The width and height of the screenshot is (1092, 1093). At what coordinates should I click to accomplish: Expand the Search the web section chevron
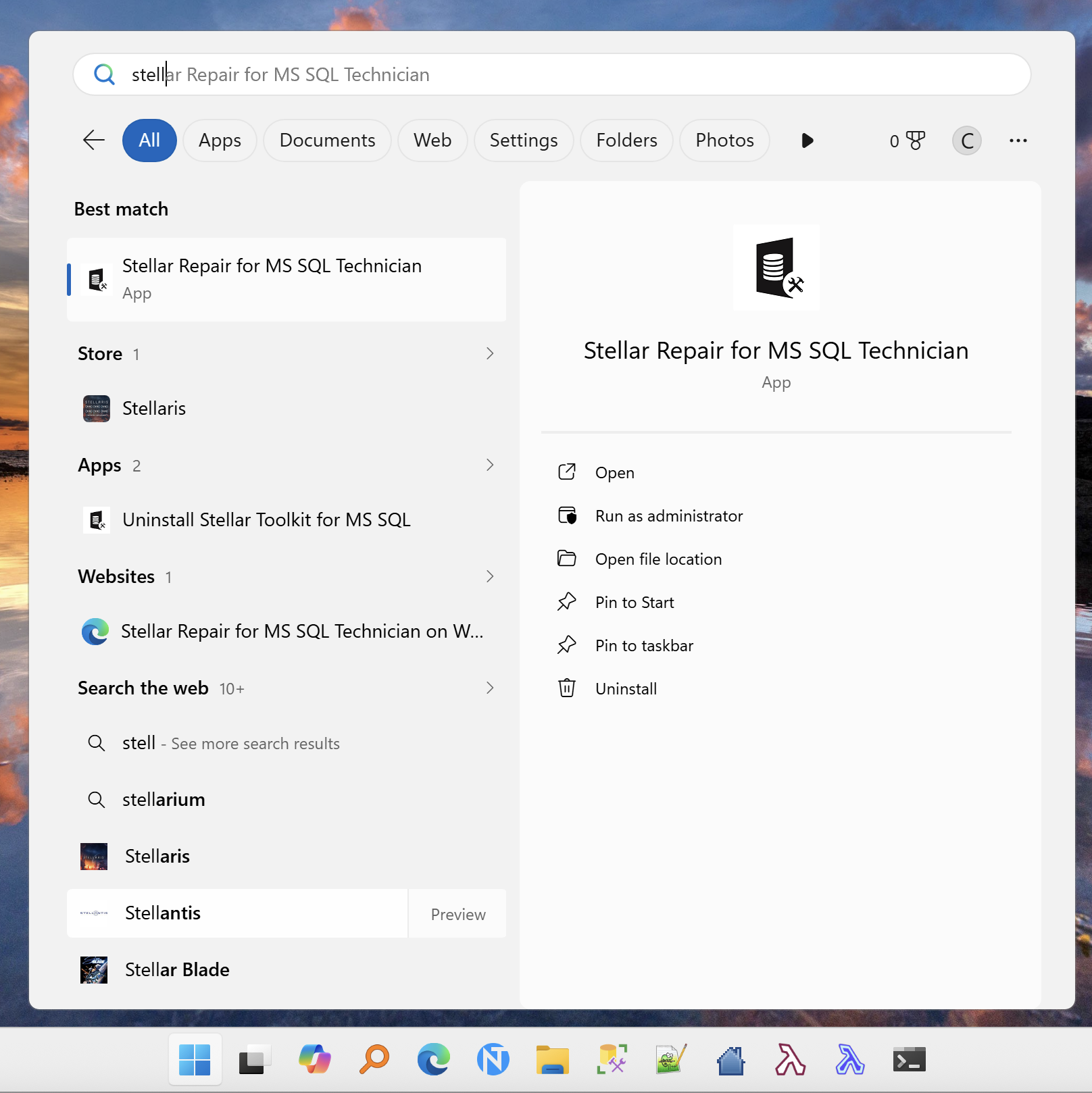490,688
